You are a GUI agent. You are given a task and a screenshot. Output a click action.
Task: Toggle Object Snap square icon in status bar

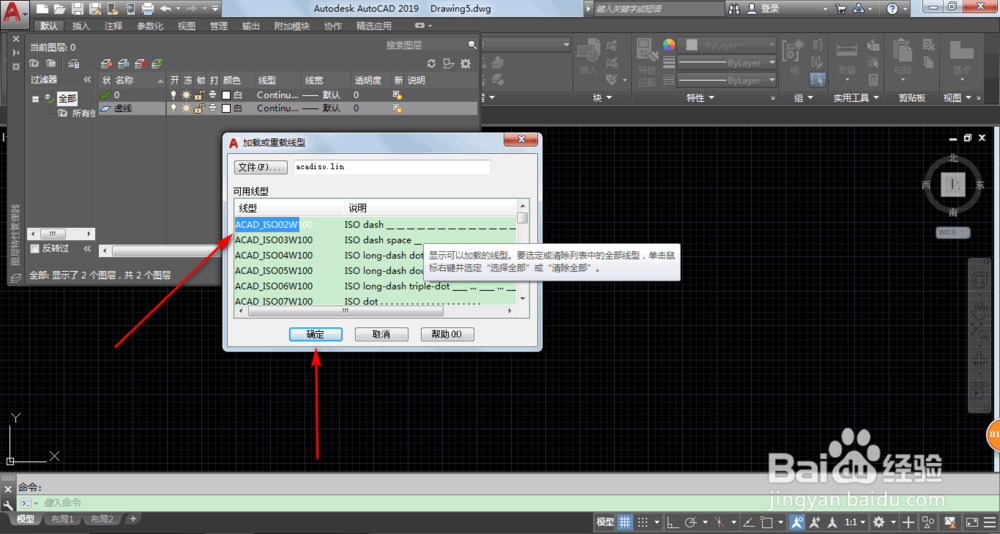click(x=767, y=521)
